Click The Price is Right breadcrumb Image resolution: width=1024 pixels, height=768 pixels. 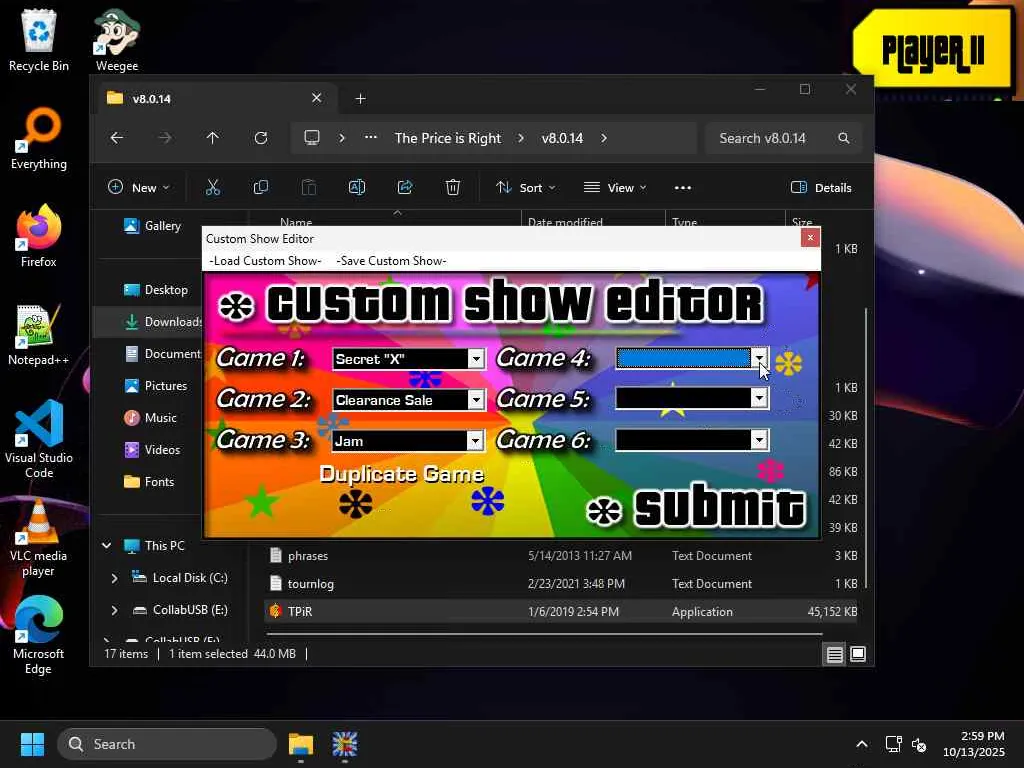point(447,138)
